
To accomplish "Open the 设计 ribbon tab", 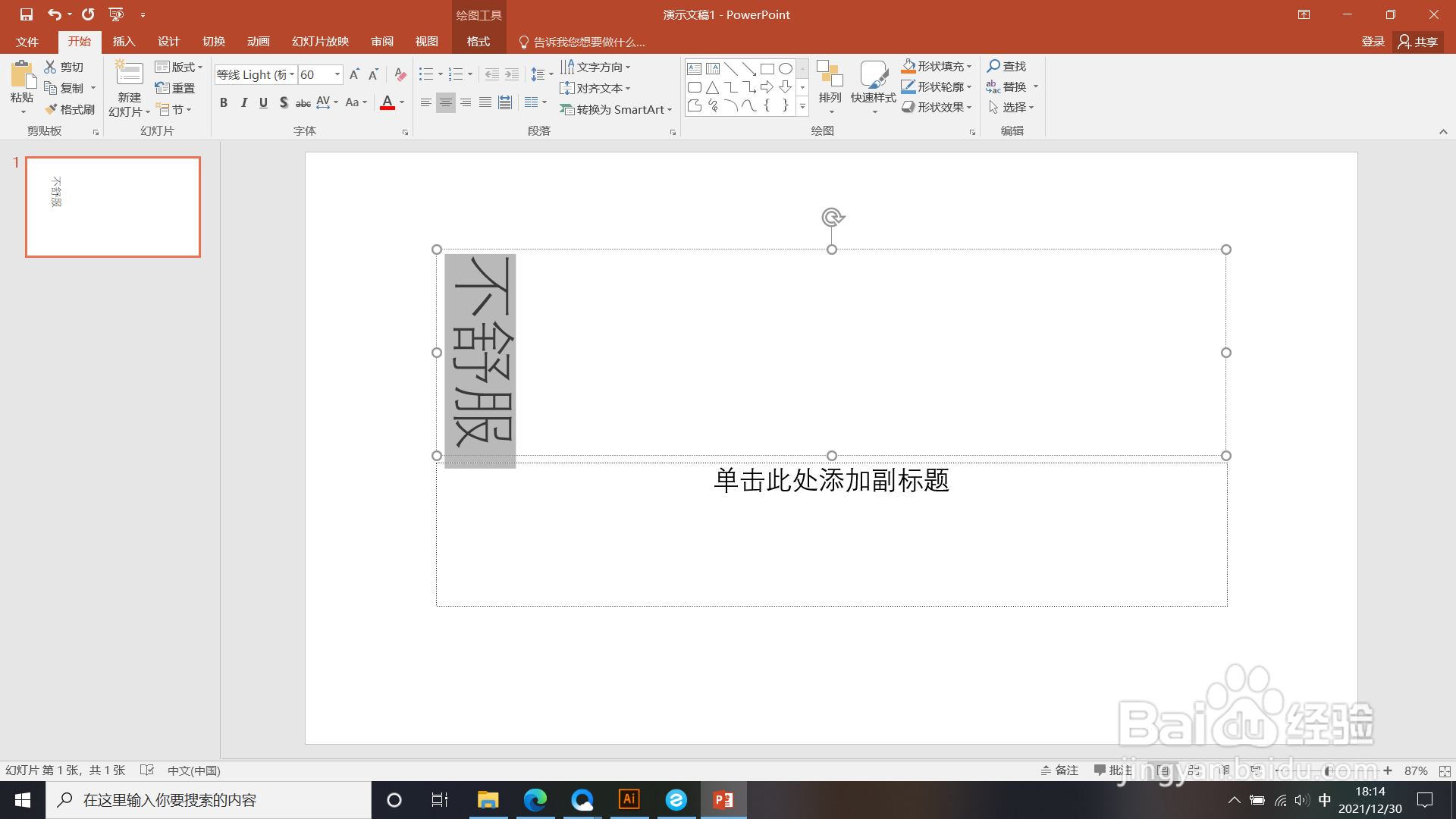I will click(x=168, y=42).
